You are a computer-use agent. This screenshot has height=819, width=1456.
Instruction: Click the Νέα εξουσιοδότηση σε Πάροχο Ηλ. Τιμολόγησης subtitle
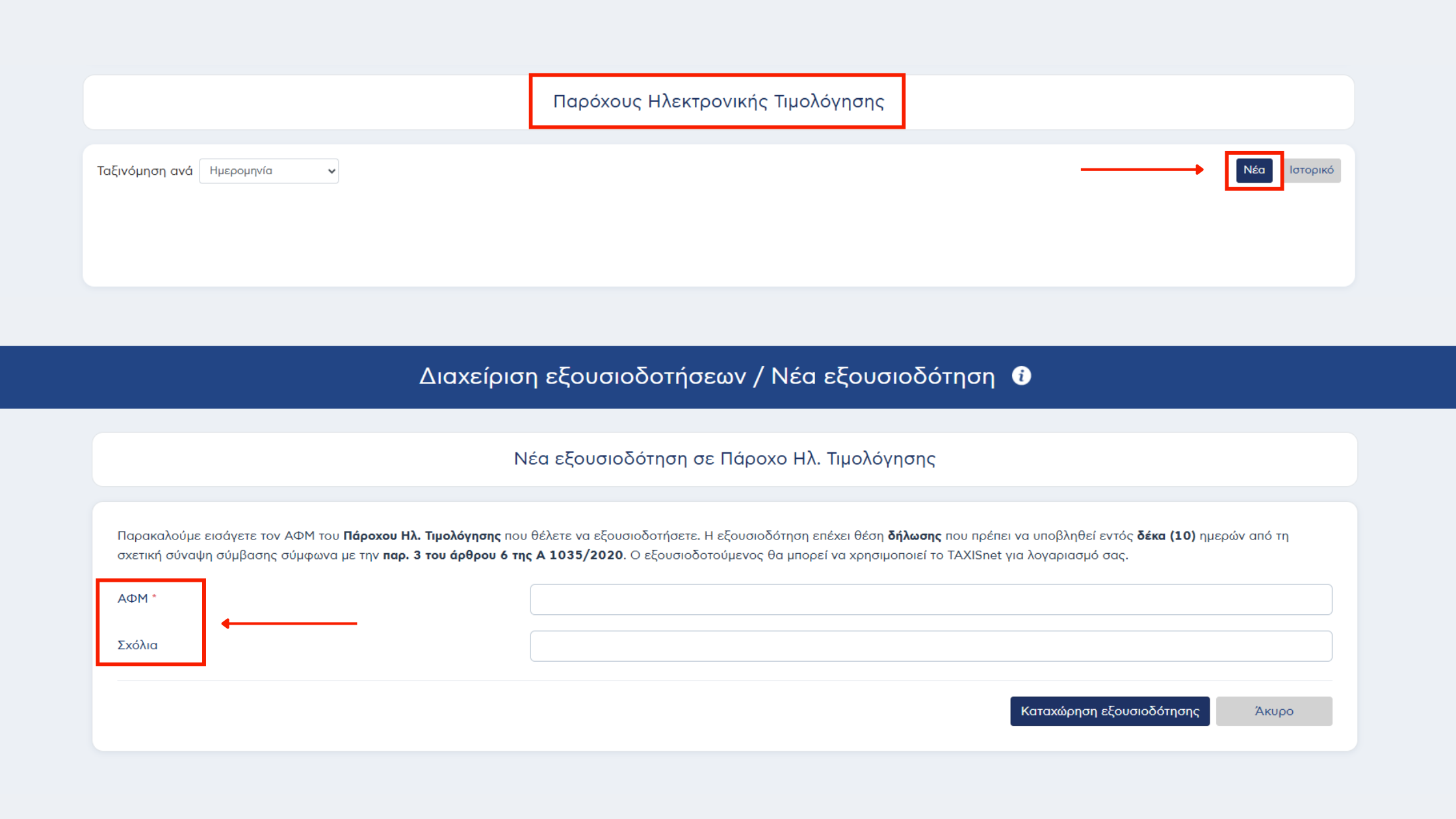click(725, 459)
